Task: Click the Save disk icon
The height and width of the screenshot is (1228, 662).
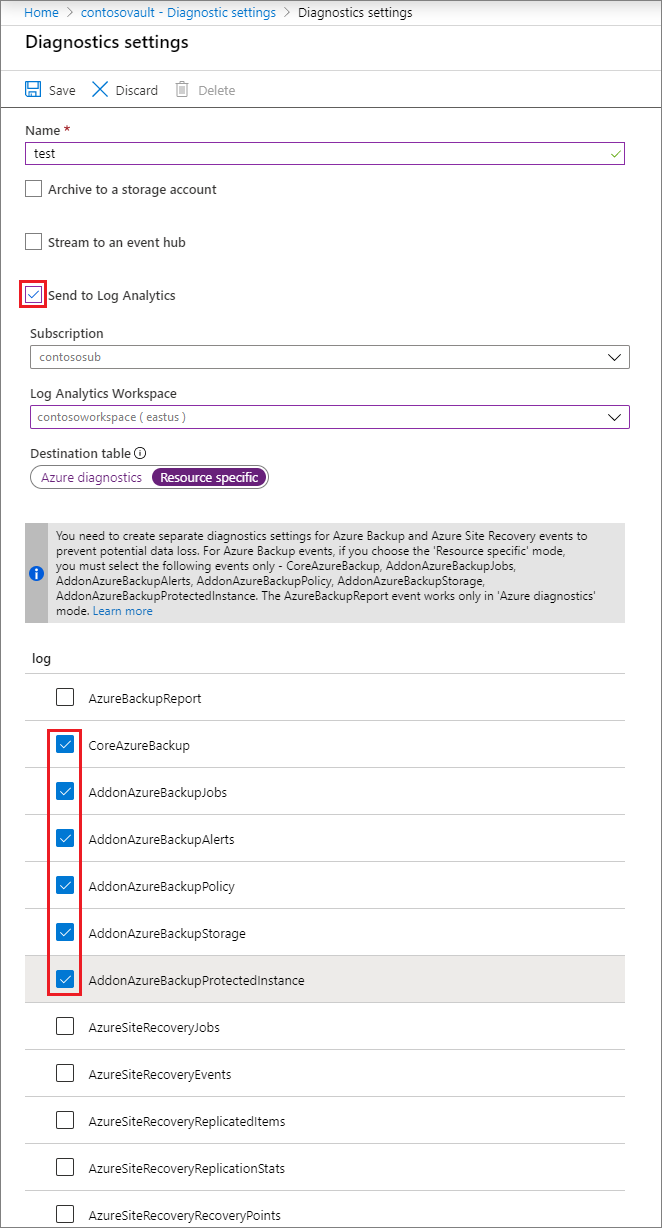Action: (x=33, y=90)
